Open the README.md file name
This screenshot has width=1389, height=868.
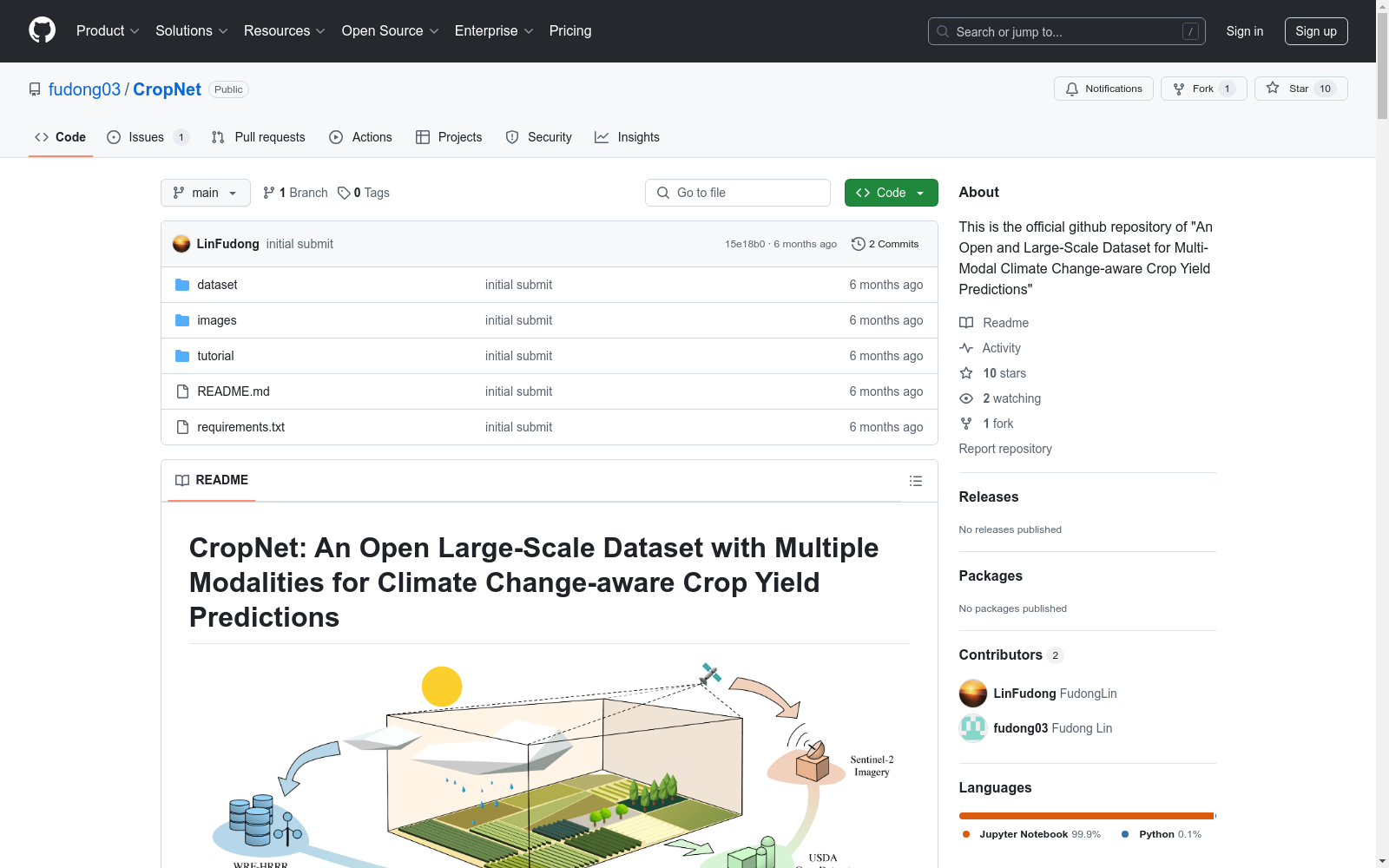click(x=234, y=391)
